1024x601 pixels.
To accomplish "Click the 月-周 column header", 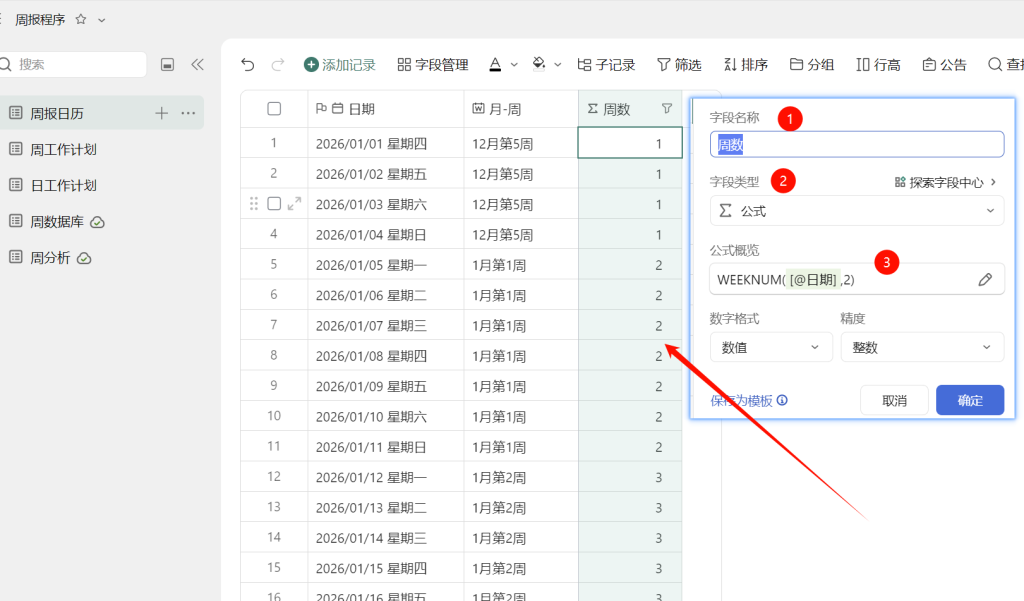I will click(x=521, y=109).
